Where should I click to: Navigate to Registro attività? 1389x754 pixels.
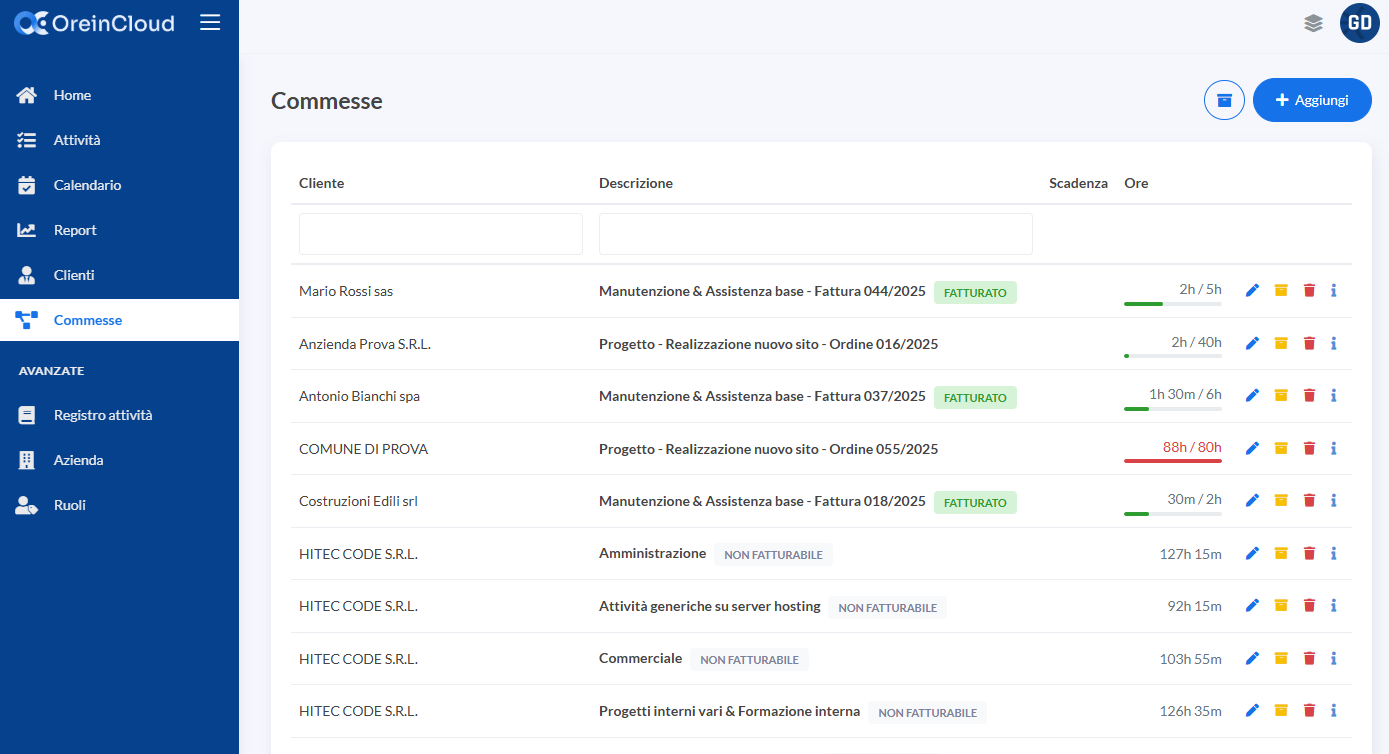pyautogui.click(x=102, y=415)
